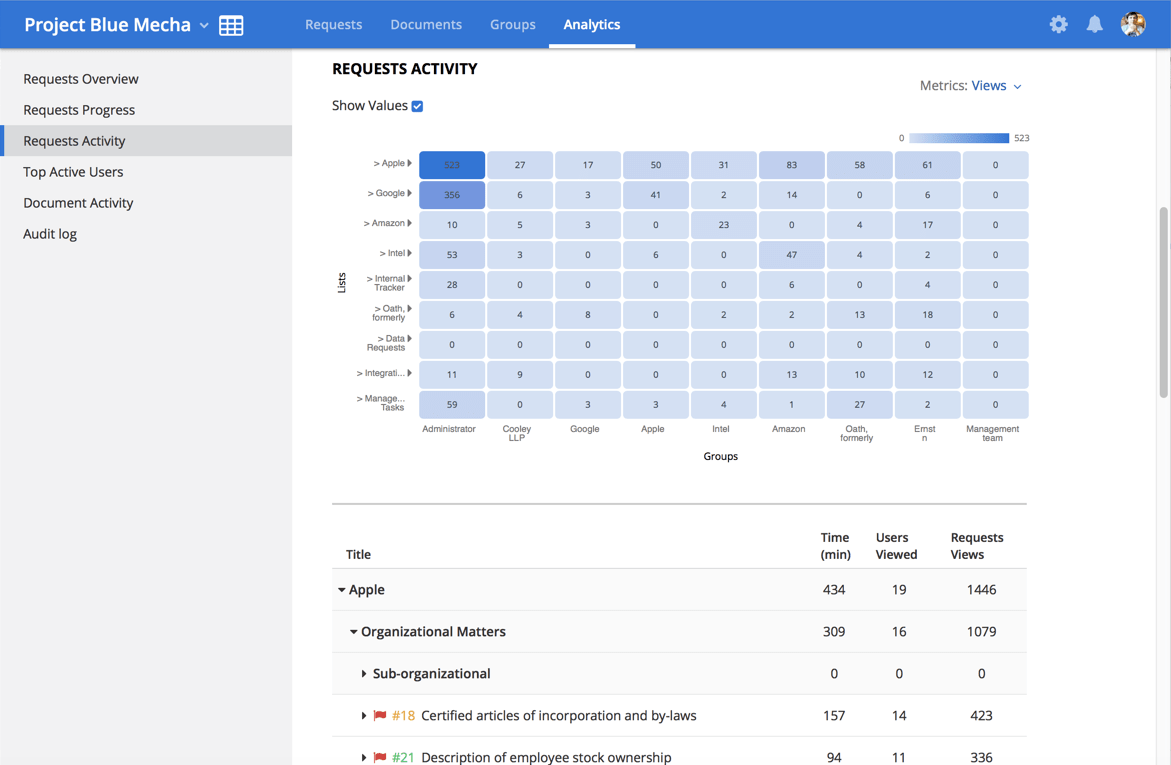The image size is (1171, 765).
Task: Toggle the Show Values checkbox
Action: coord(418,105)
